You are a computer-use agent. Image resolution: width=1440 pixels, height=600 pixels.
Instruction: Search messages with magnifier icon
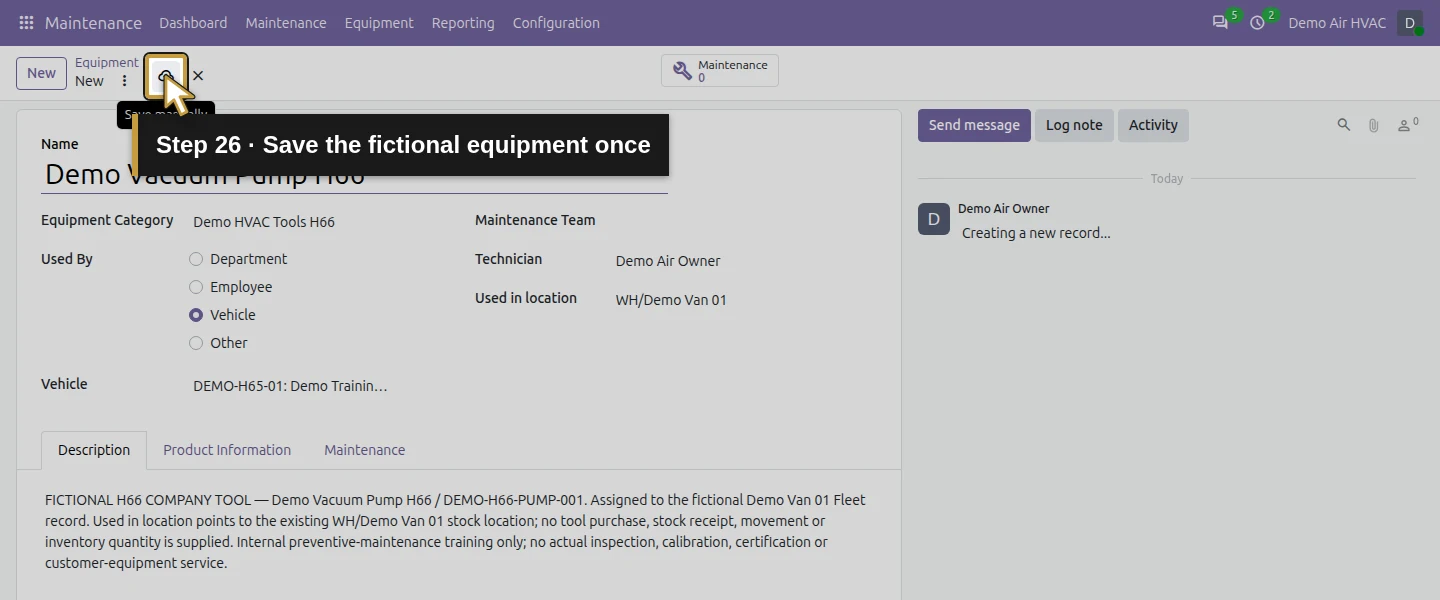[x=1344, y=125]
